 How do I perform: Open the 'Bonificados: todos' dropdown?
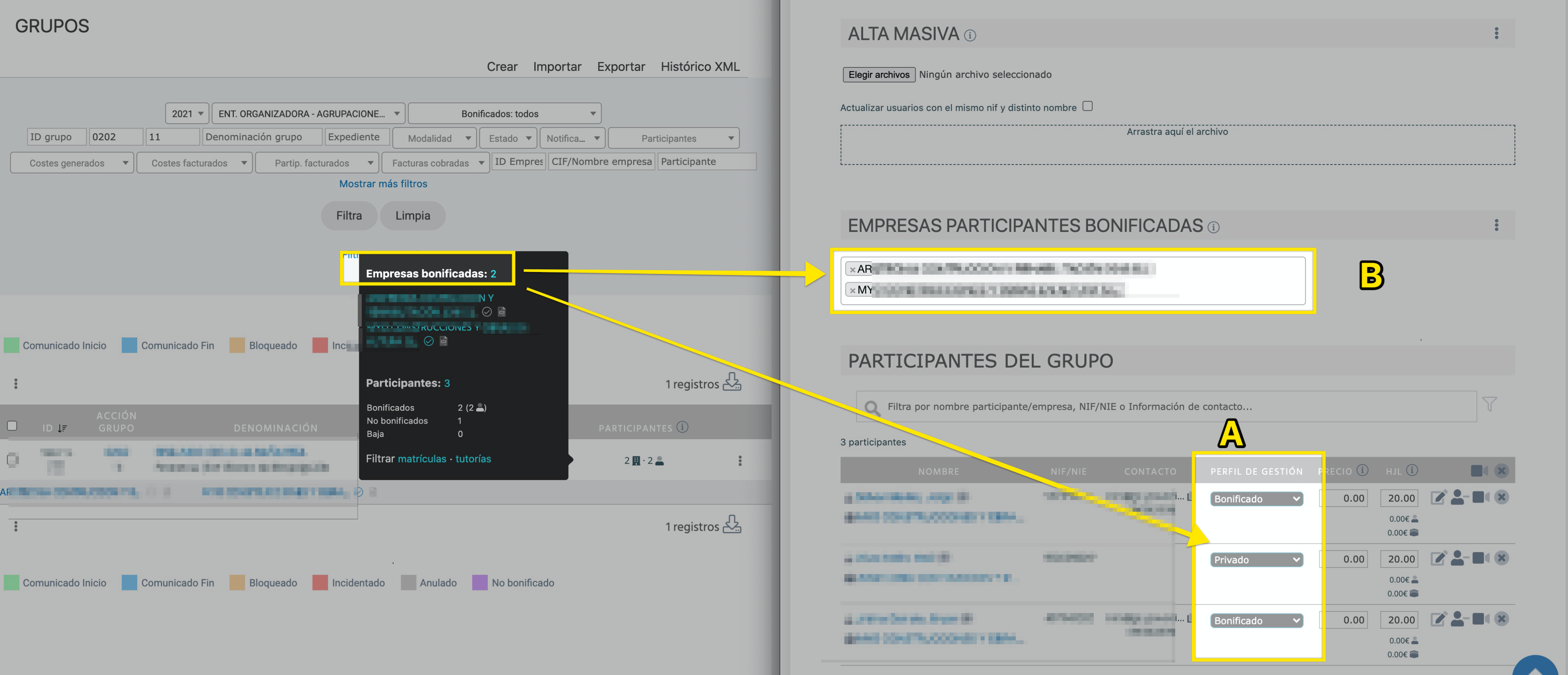point(504,114)
